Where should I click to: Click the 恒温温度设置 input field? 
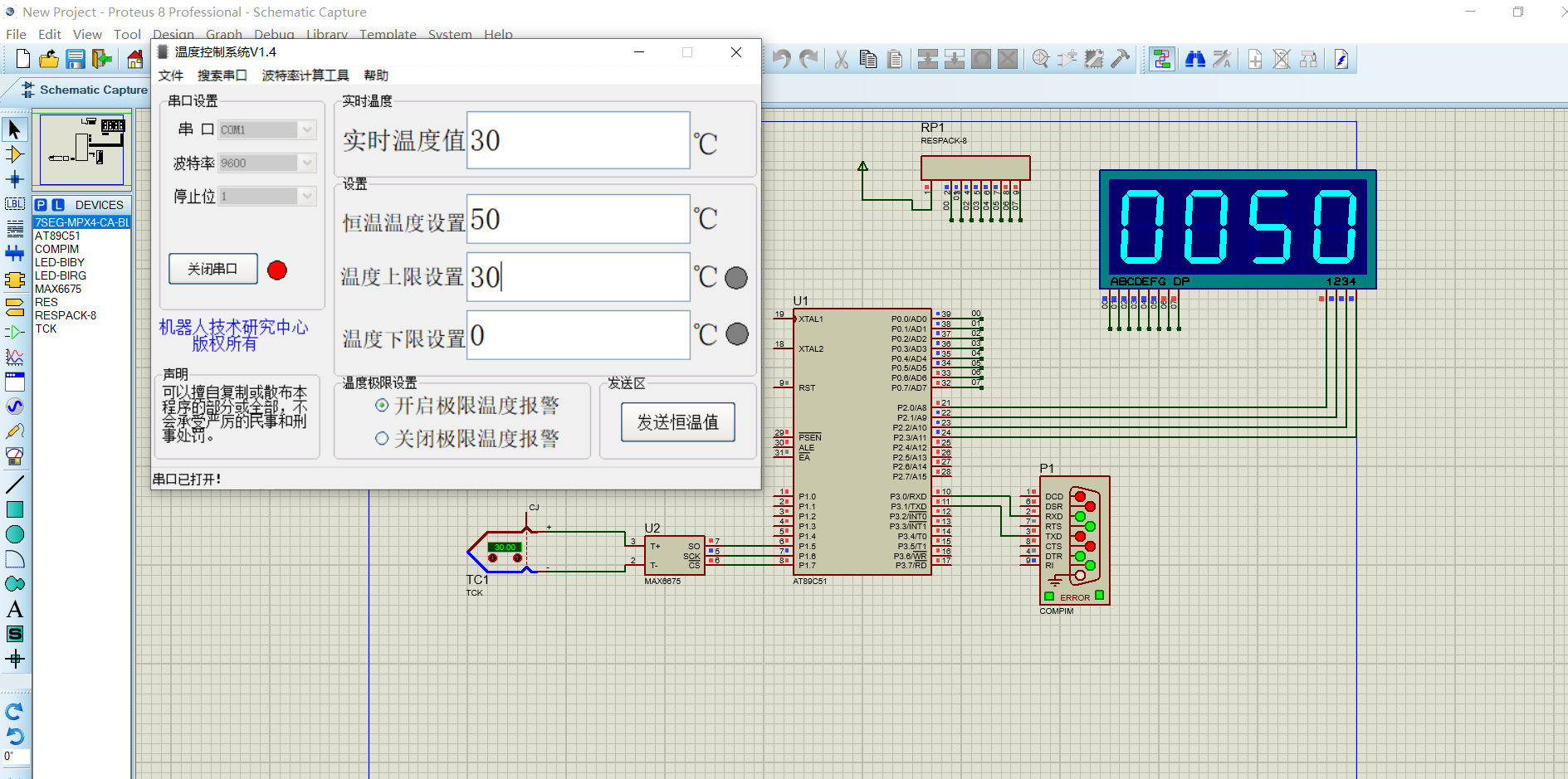coord(579,219)
